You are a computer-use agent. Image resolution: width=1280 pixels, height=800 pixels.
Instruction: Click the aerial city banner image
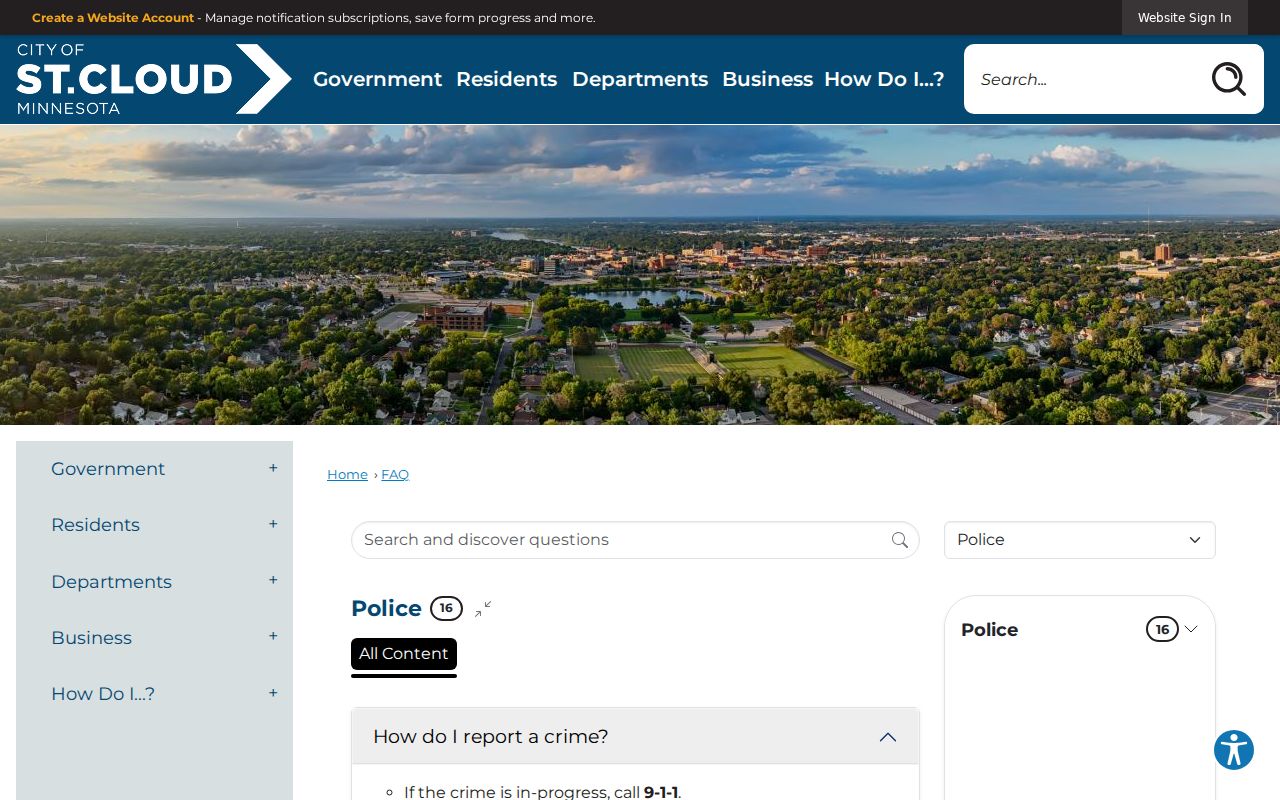coord(640,275)
